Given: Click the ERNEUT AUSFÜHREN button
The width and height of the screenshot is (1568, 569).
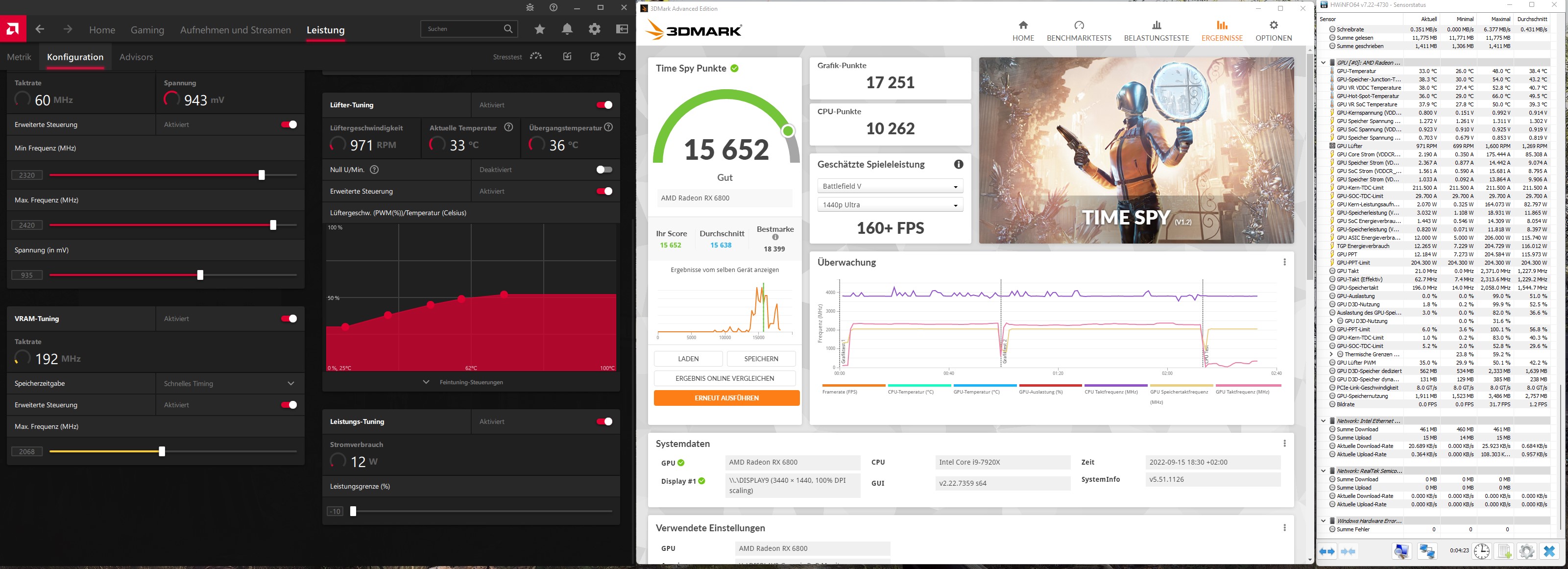Looking at the screenshot, I should click(x=726, y=398).
